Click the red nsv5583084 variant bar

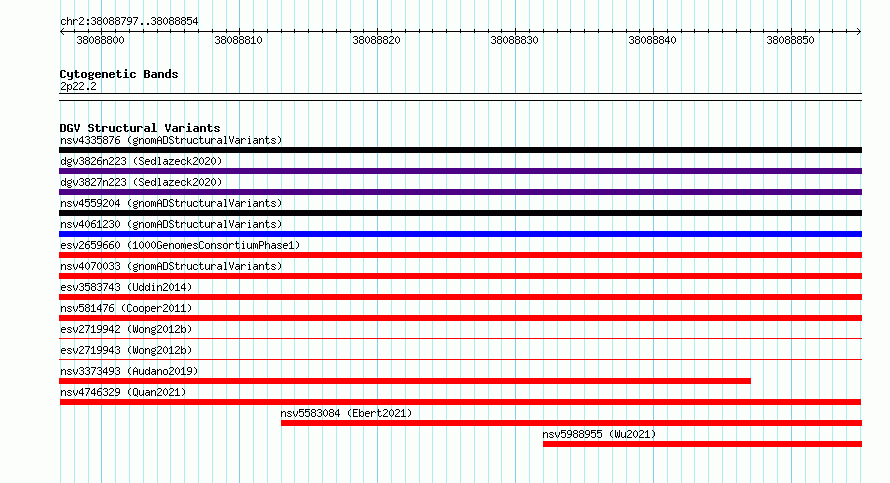572,423
